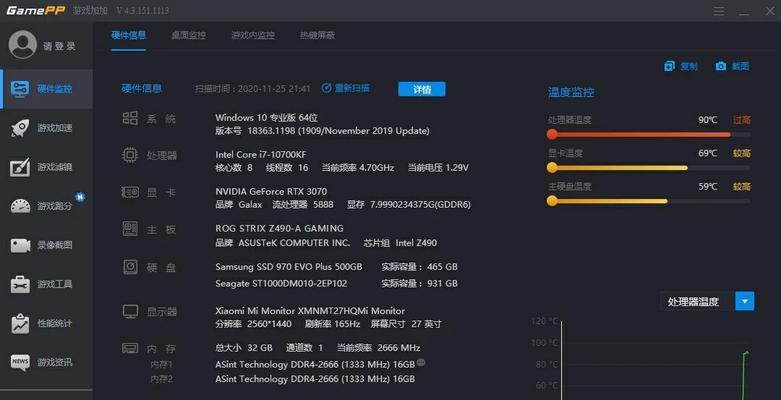Click the 显卡 graphics card icon
The image size is (781, 400).
pos(130,192)
